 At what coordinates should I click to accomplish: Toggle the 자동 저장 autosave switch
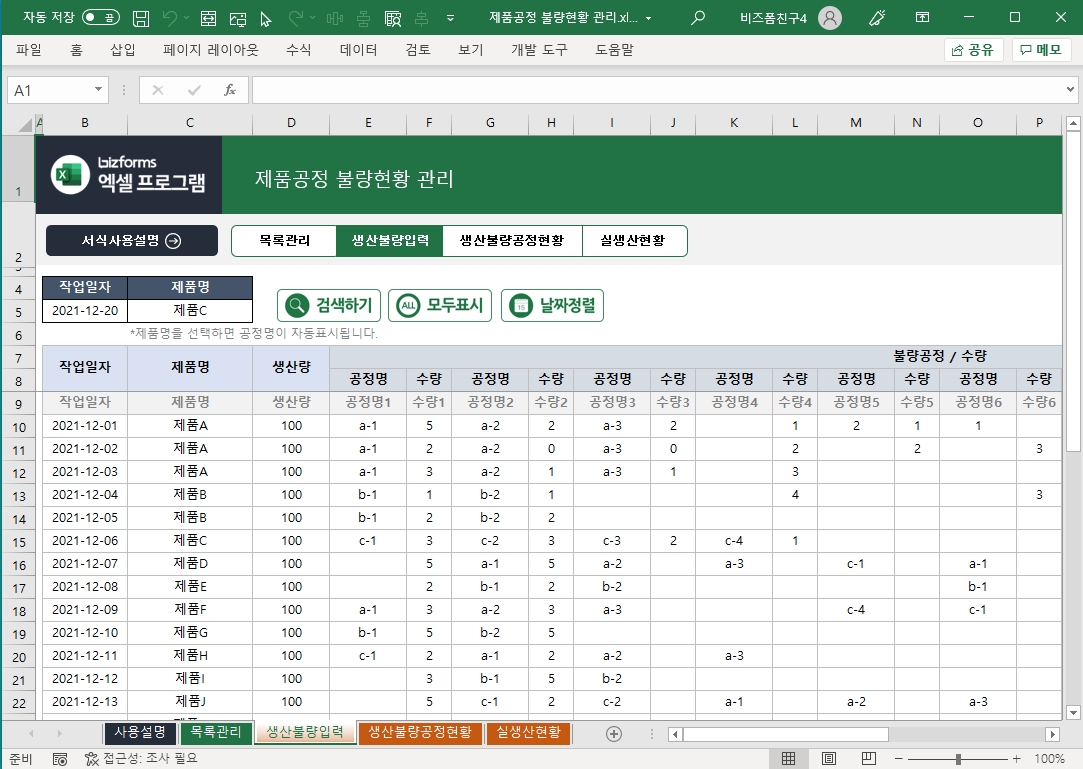pos(99,18)
